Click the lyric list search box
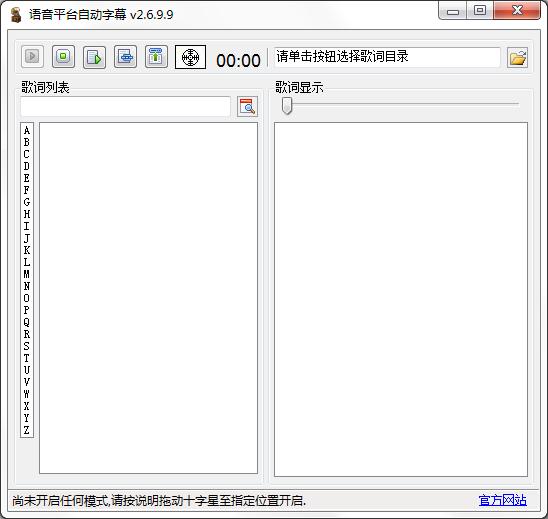This screenshot has height=519, width=548. click(125, 106)
